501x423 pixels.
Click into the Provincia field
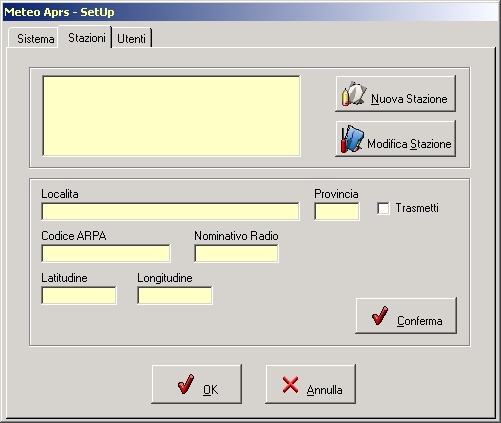pos(337,211)
